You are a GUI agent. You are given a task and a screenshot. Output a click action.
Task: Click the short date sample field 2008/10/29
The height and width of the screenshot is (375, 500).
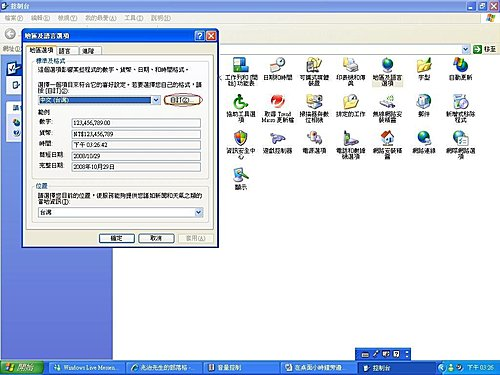tap(136, 156)
